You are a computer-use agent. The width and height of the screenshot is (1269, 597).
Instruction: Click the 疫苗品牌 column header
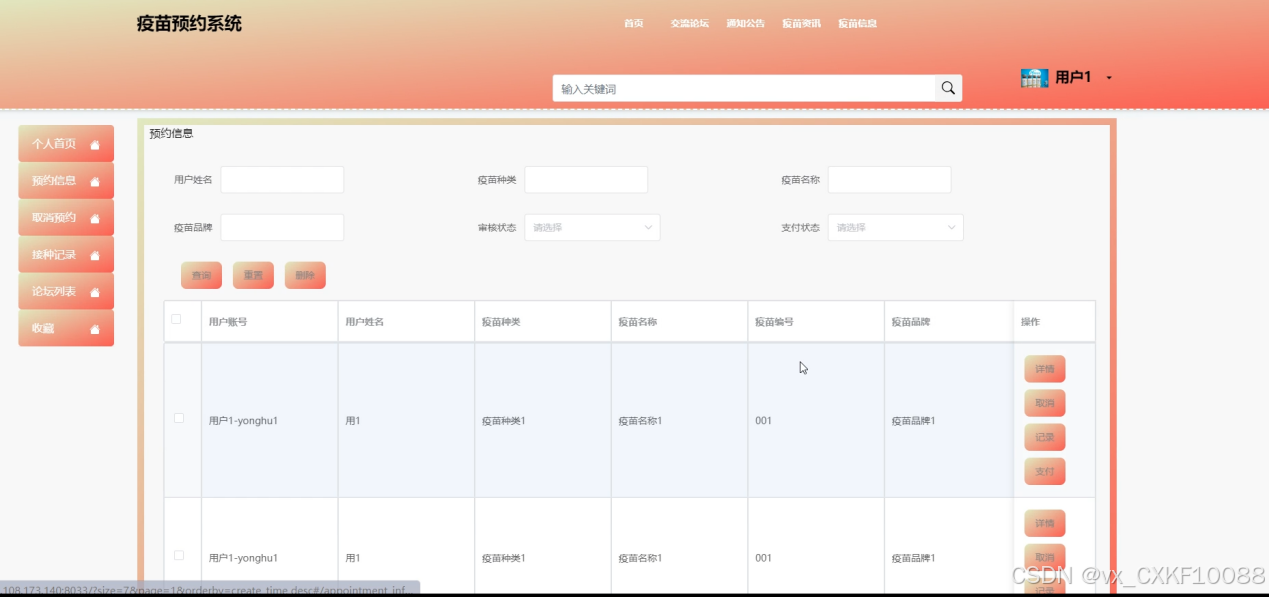click(911, 322)
